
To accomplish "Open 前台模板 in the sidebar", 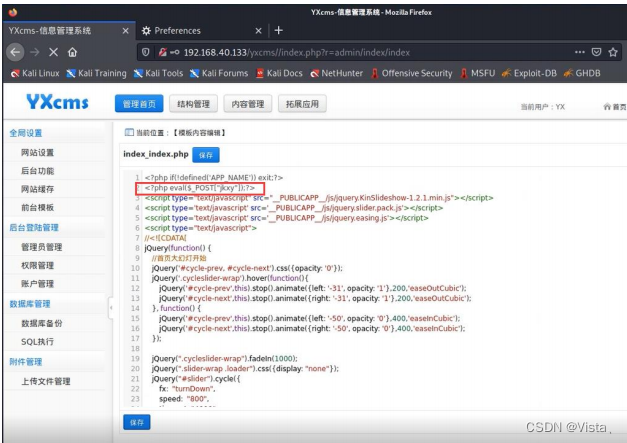I will click(x=37, y=208).
